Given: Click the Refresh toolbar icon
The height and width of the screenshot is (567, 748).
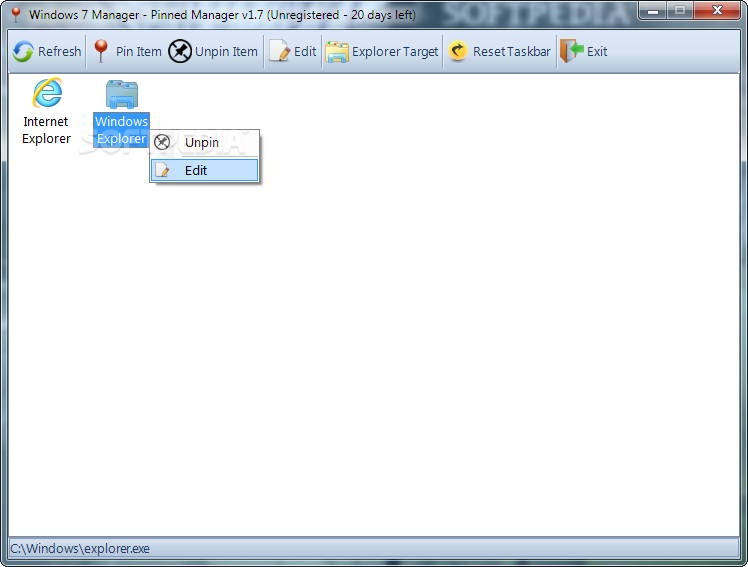Looking at the screenshot, I should pyautogui.click(x=23, y=52).
